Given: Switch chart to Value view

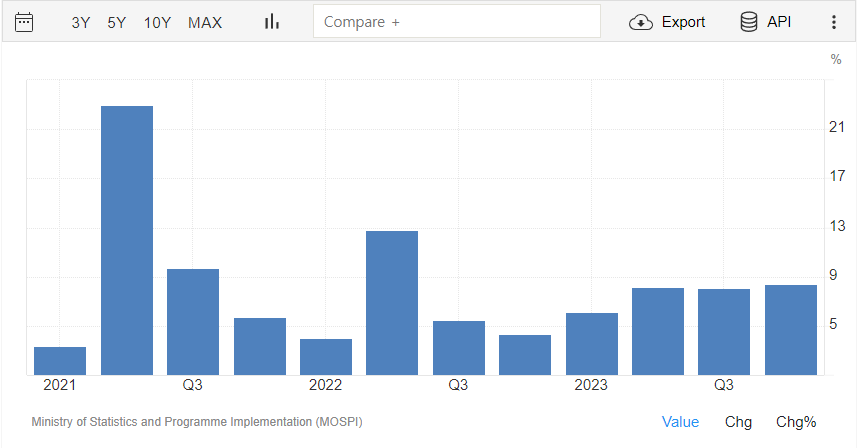Looking at the screenshot, I should pyautogui.click(x=680, y=422).
